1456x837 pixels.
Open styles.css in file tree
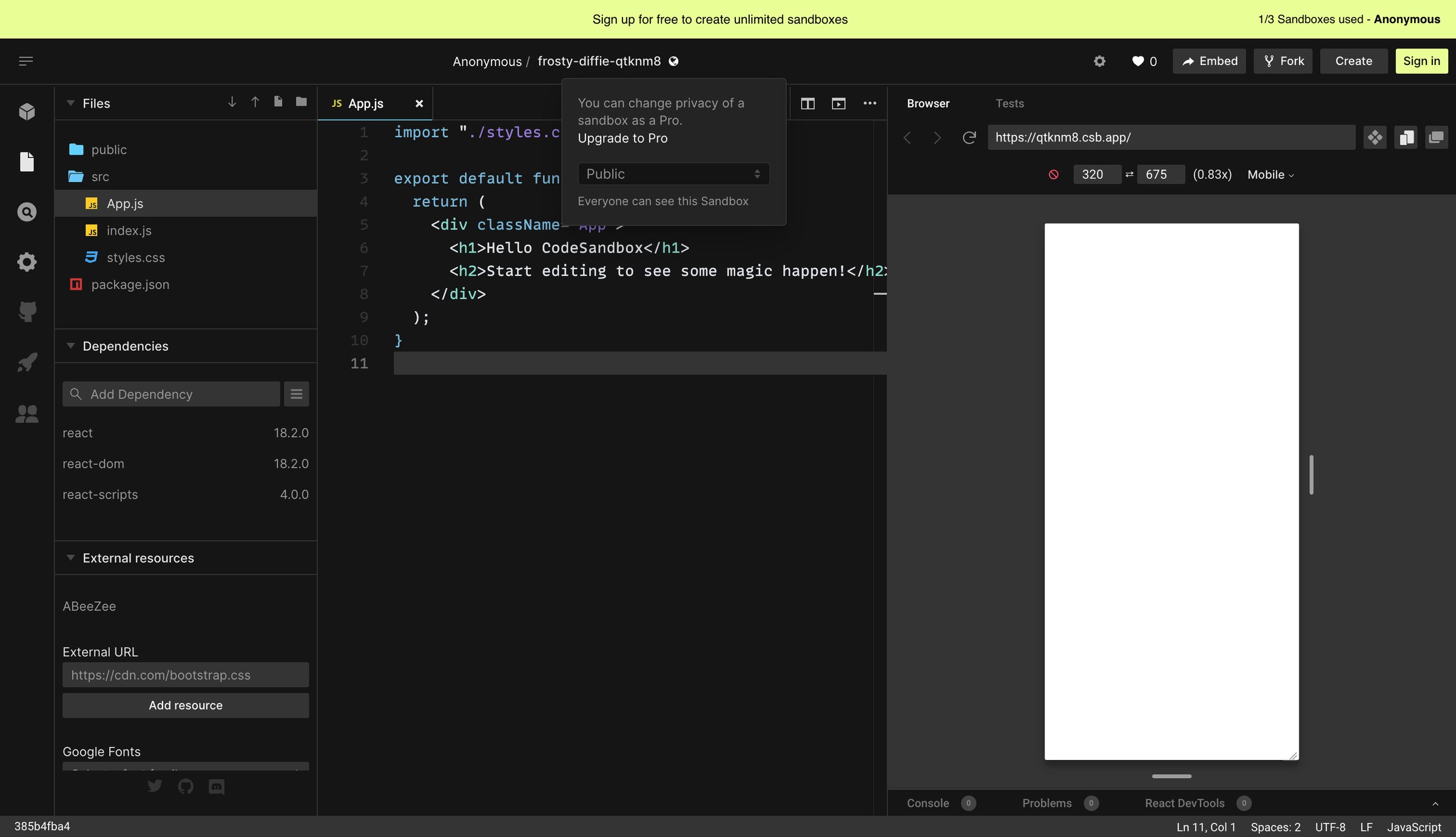coord(186,257)
